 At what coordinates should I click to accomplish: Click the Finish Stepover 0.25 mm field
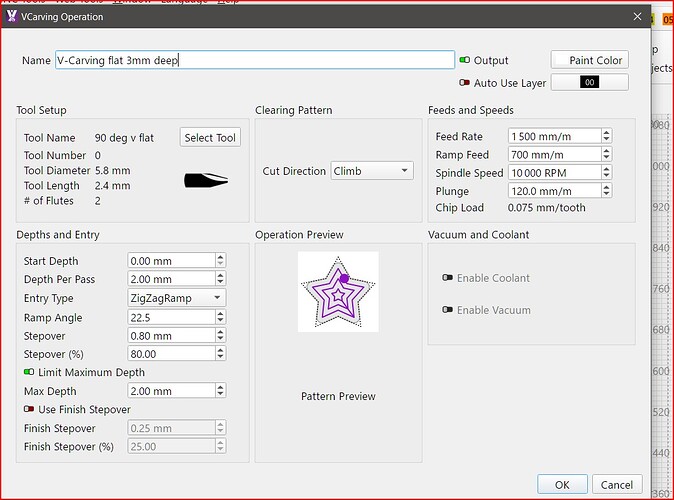pyautogui.click(x=172, y=428)
